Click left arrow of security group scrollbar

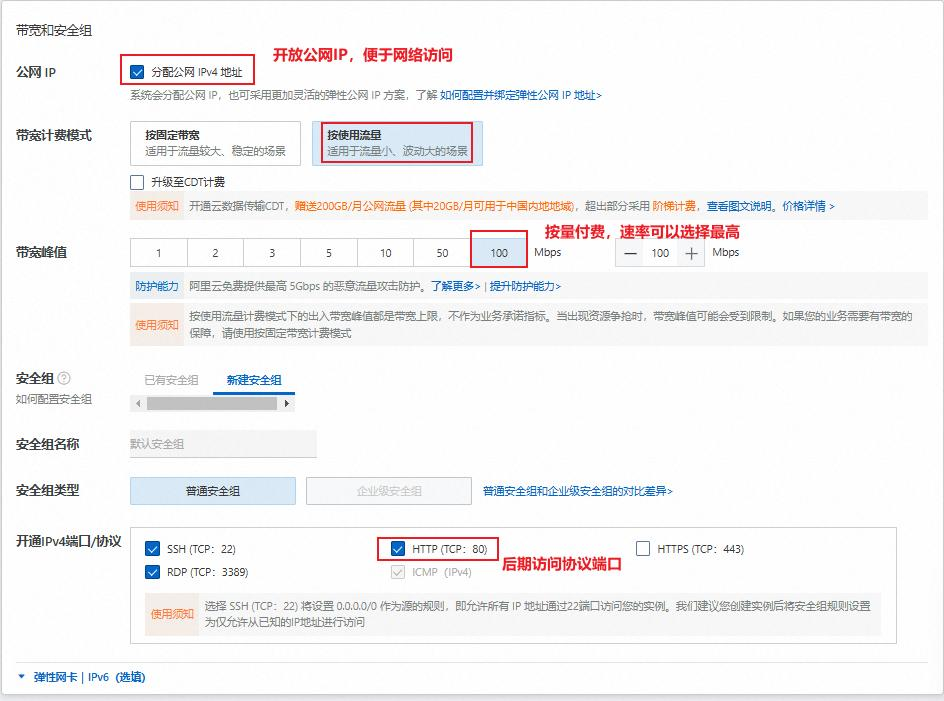coord(138,403)
